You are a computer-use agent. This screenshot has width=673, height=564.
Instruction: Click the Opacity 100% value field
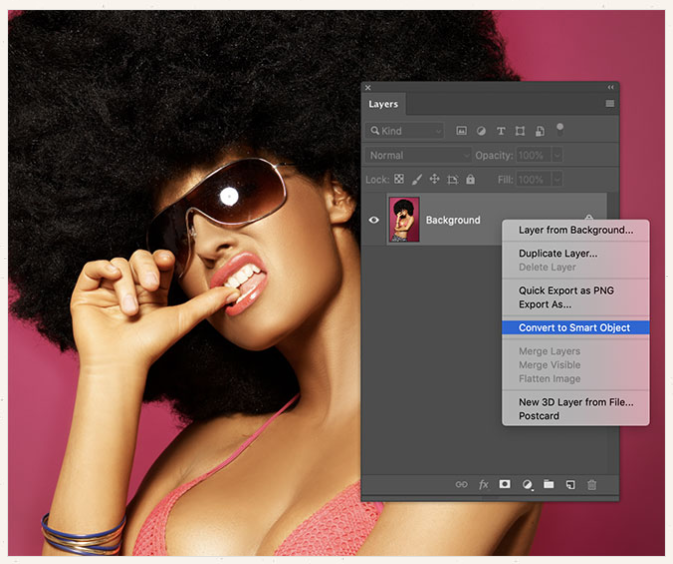[533, 155]
